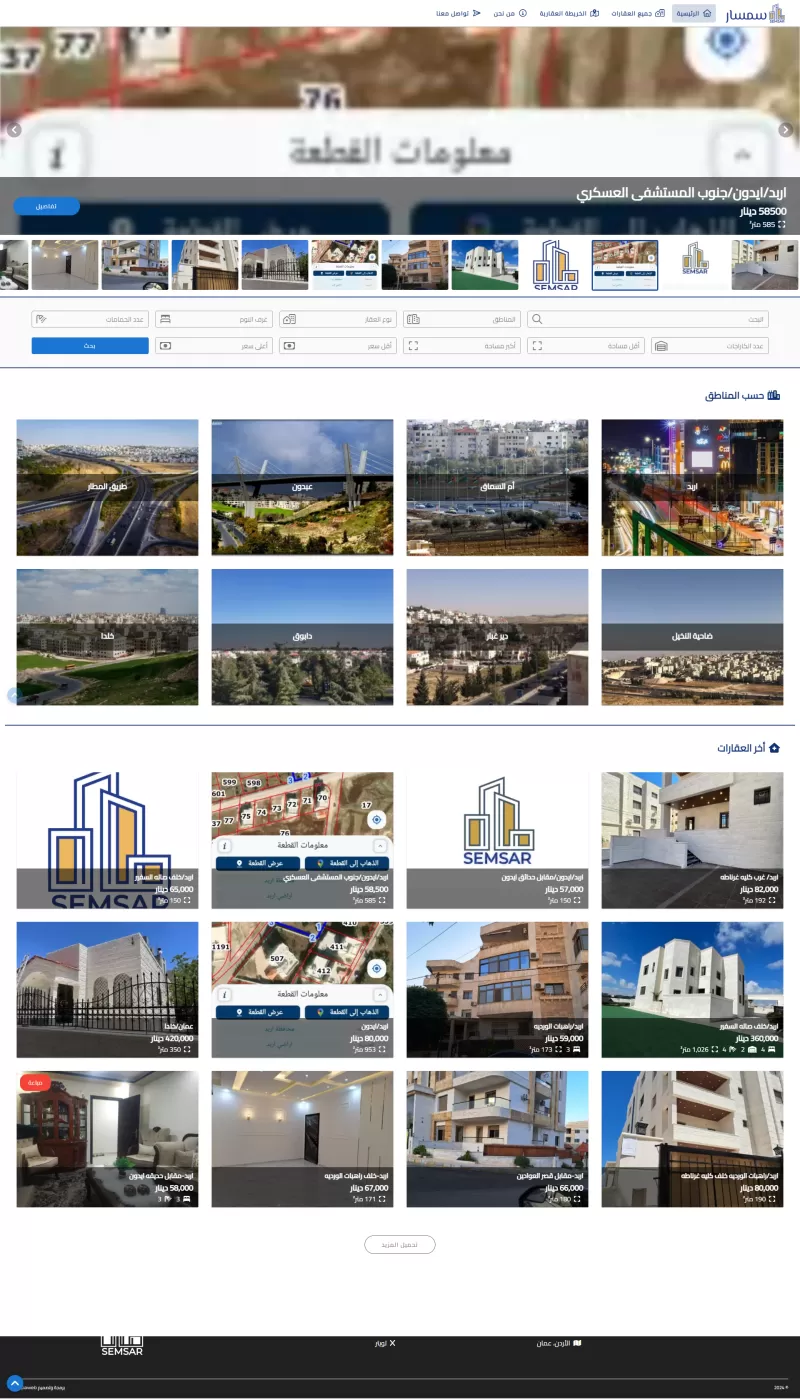This screenshot has height=1400, width=800.
Task: Click the magnifier icon in the search field
Action: [x=537, y=319]
